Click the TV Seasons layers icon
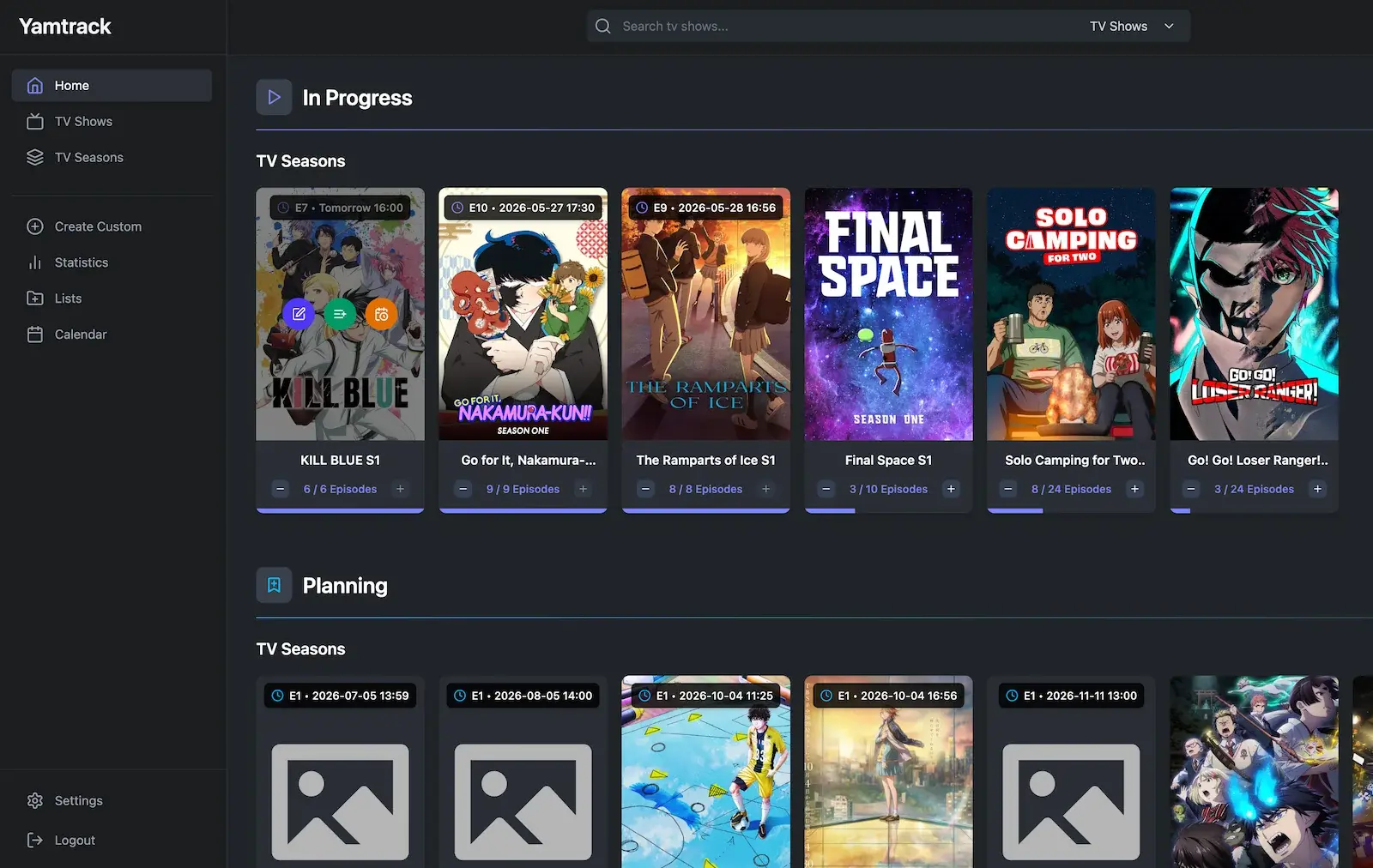1373x868 pixels. click(35, 158)
